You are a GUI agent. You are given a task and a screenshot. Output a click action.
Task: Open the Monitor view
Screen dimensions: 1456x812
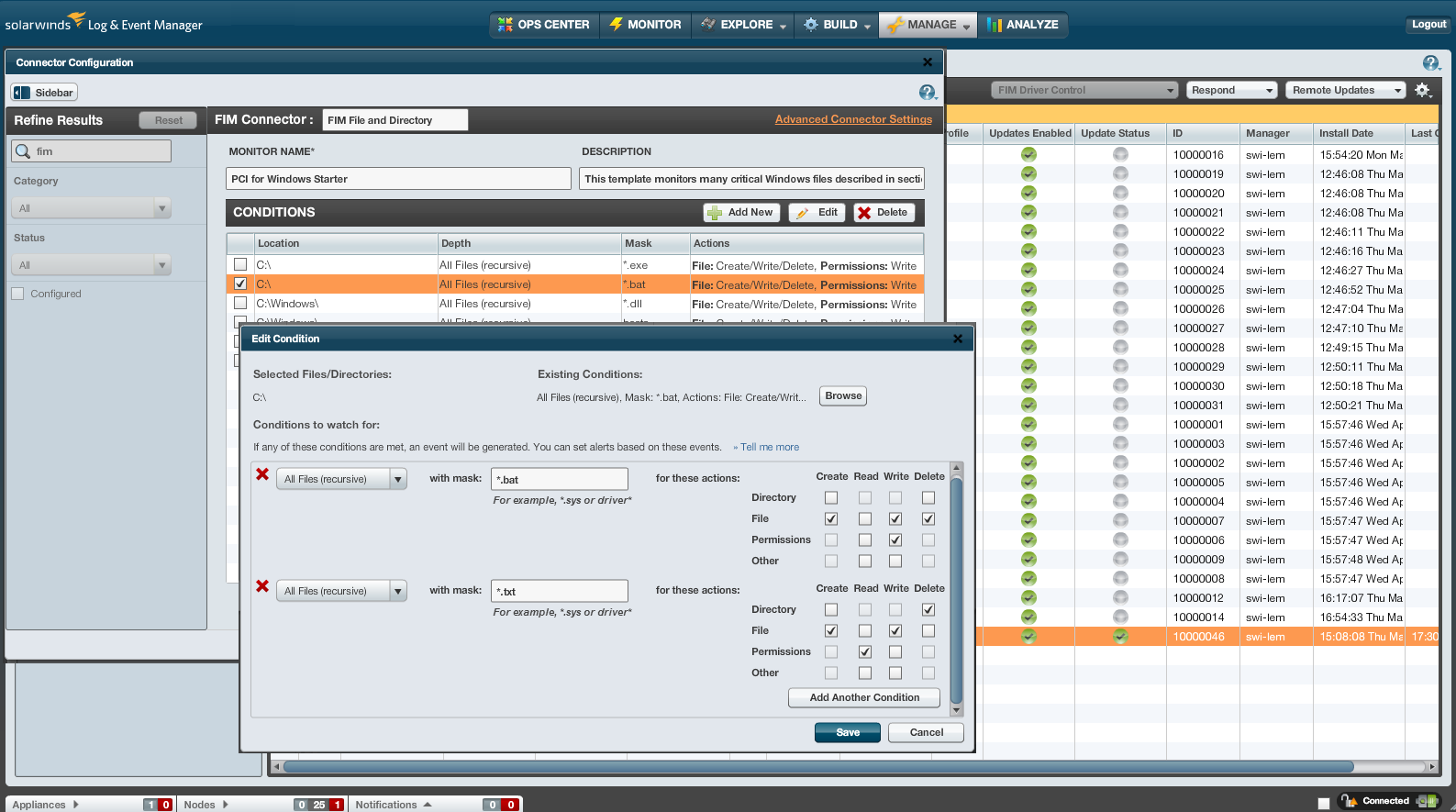point(646,25)
